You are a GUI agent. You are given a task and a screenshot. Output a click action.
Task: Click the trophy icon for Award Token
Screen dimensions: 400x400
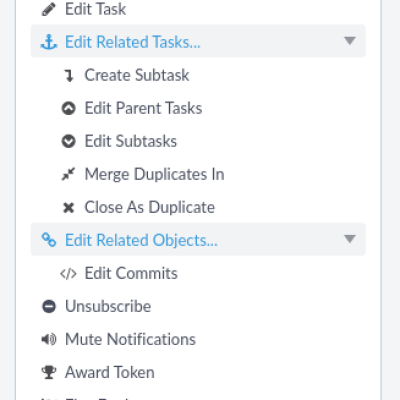click(49, 372)
